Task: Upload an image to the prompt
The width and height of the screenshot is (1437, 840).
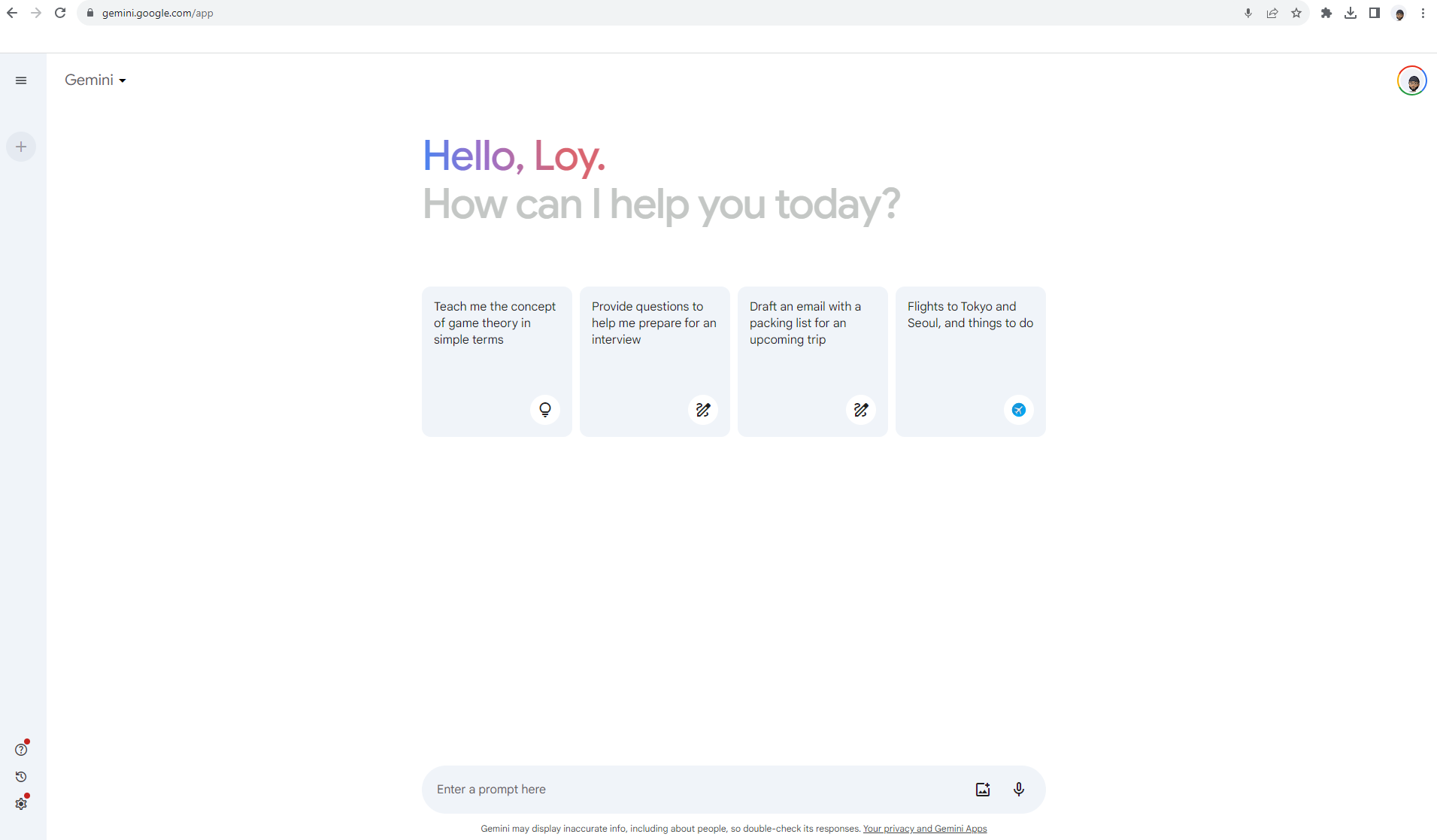Action: [982, 789]
